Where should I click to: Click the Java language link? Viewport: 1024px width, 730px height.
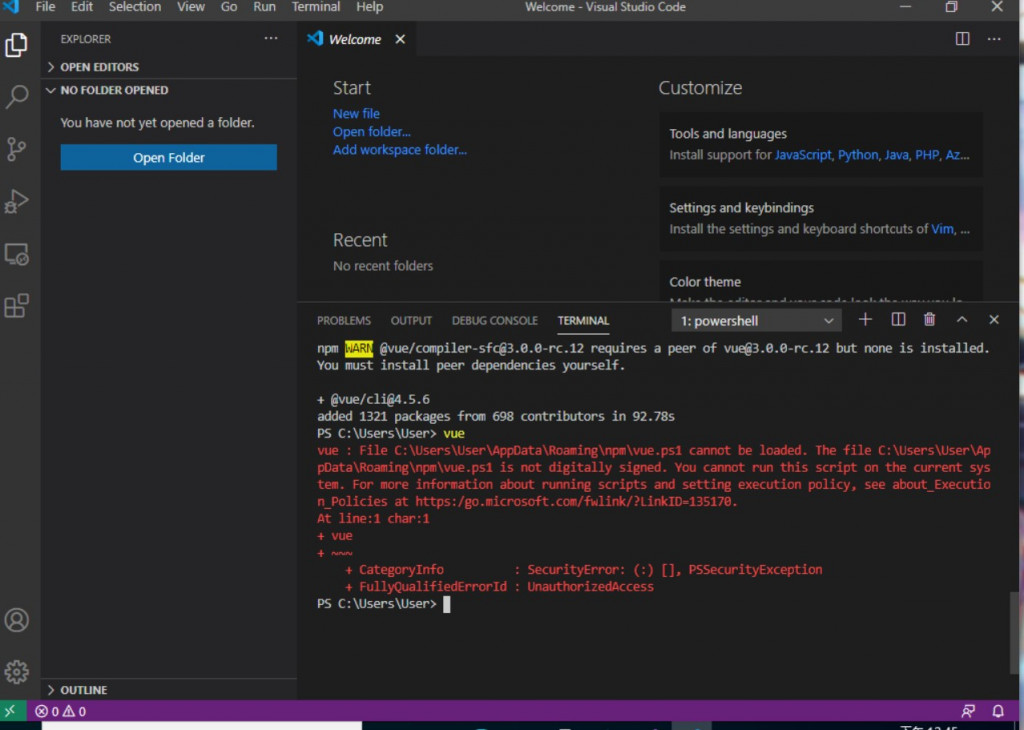[897, 155]
